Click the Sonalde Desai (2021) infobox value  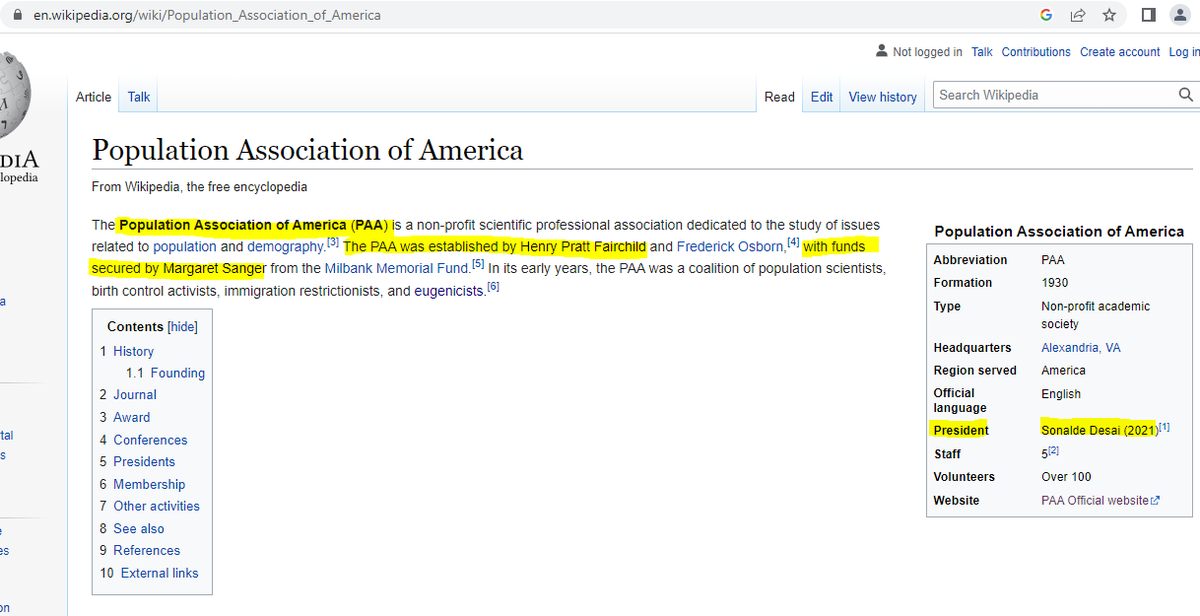1099,430
